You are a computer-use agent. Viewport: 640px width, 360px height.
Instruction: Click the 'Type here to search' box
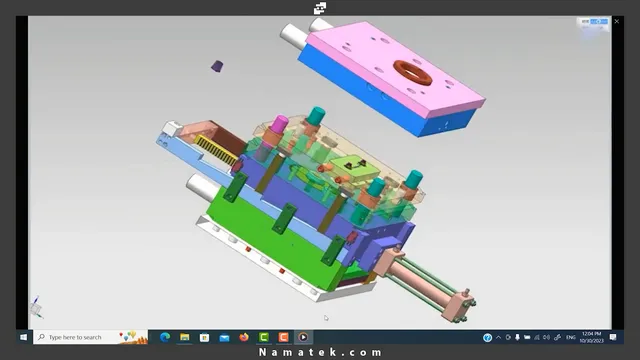point(90,337)
